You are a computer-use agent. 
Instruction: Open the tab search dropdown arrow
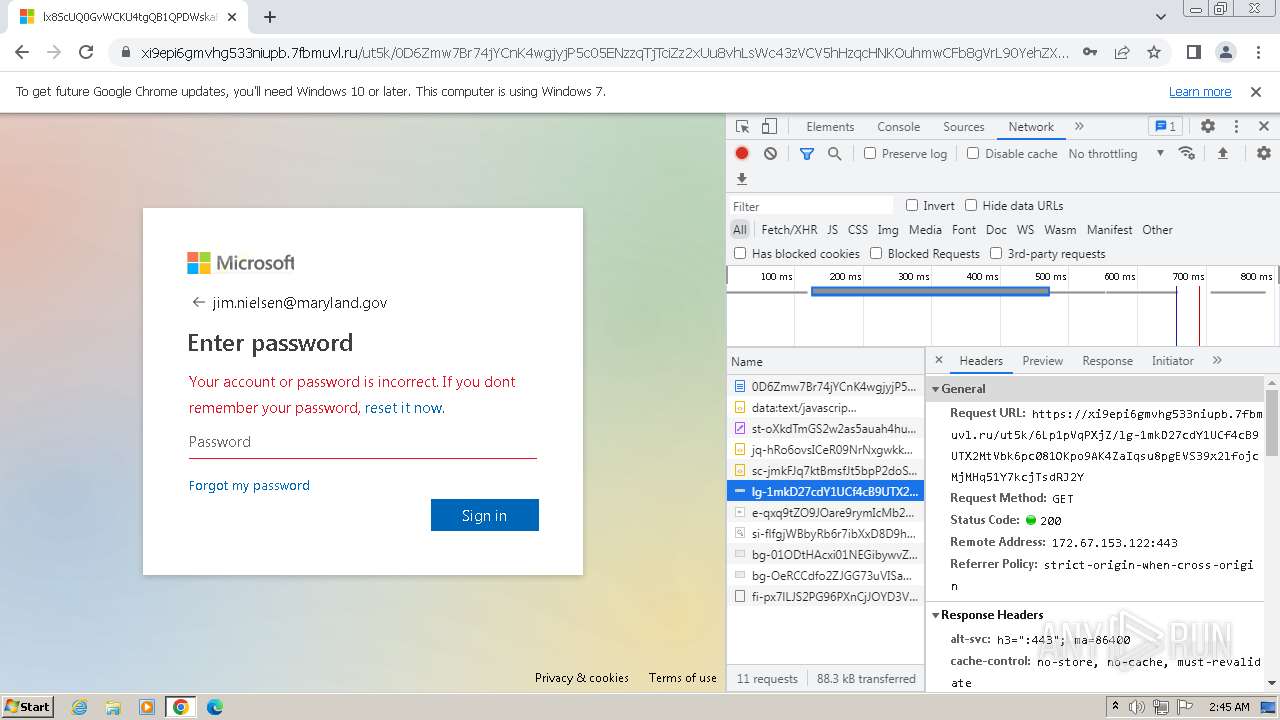tap(1161, 17)
